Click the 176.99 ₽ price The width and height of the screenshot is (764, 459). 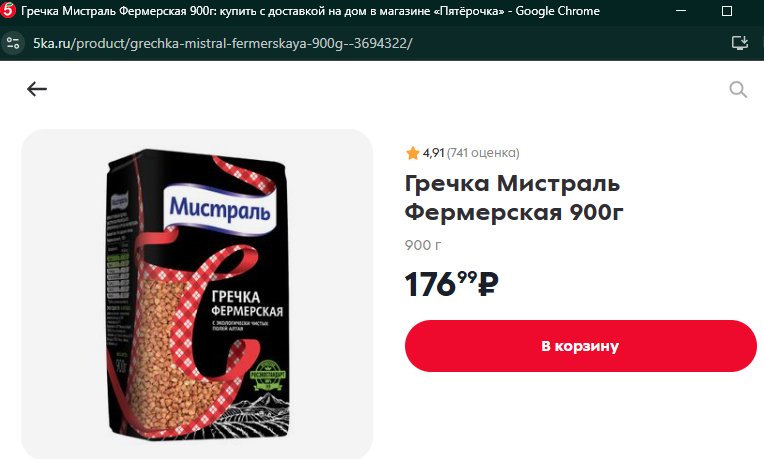coord(451,284)
